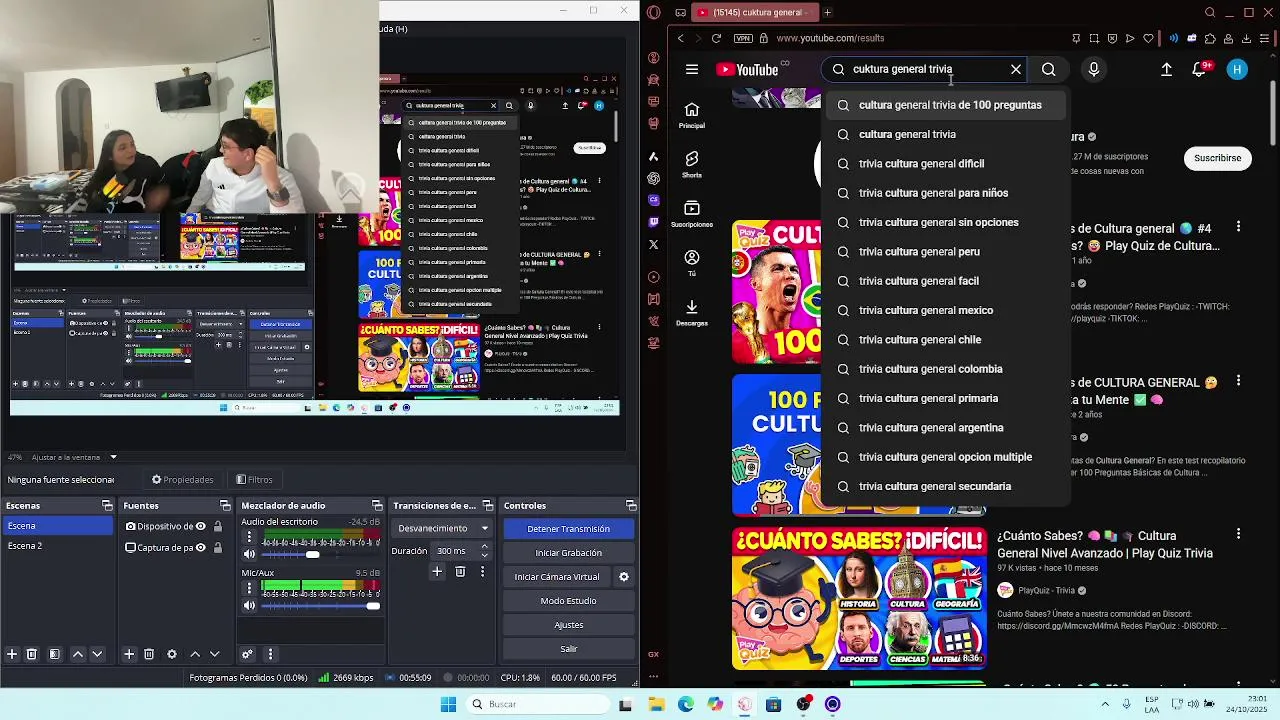Open audio mixer three-dot menu at bottom
Viewport: 1280px width, 720px height.
(x=270, y=654)
